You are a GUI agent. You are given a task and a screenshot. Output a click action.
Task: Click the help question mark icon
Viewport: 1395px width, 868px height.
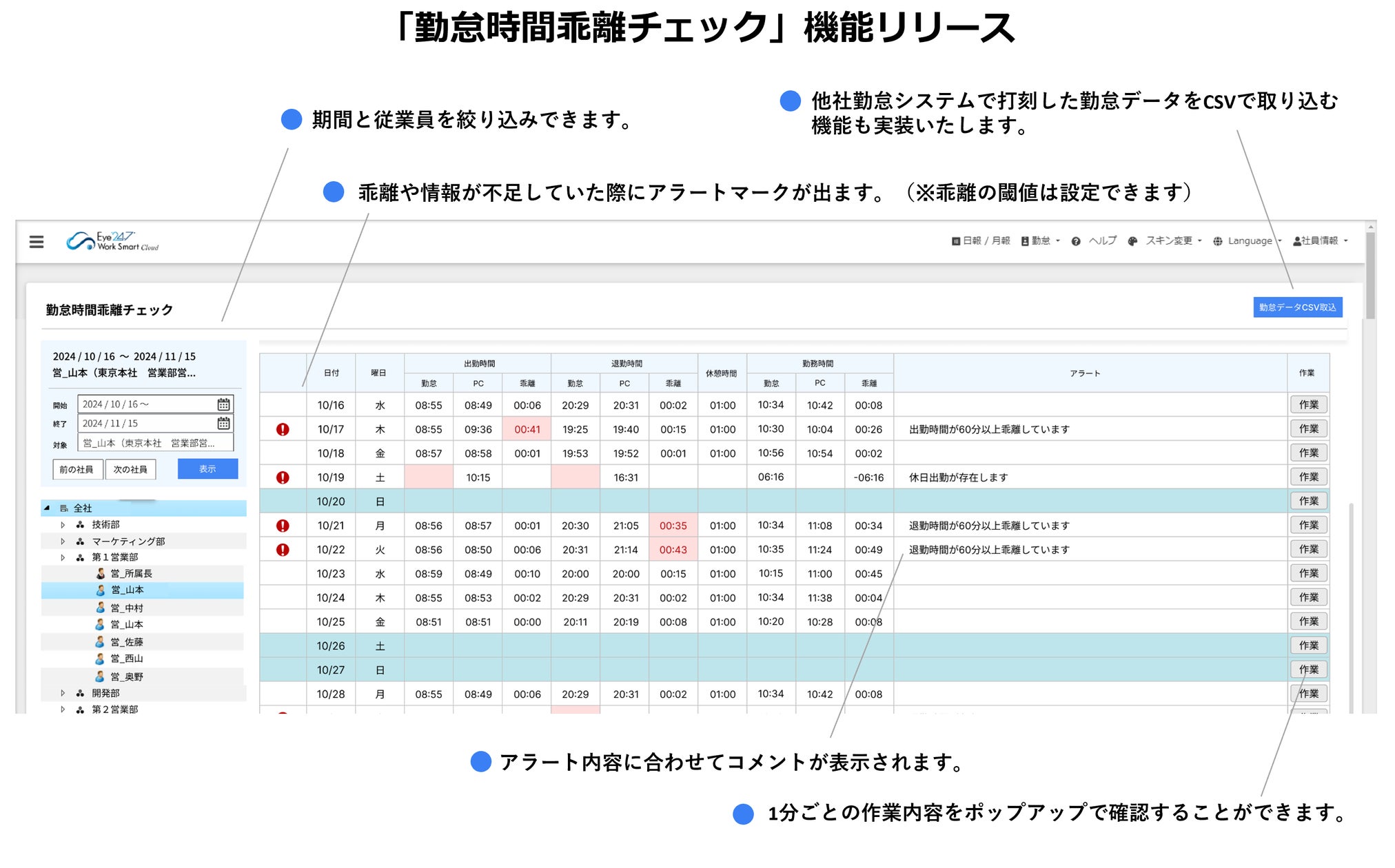1076,241
